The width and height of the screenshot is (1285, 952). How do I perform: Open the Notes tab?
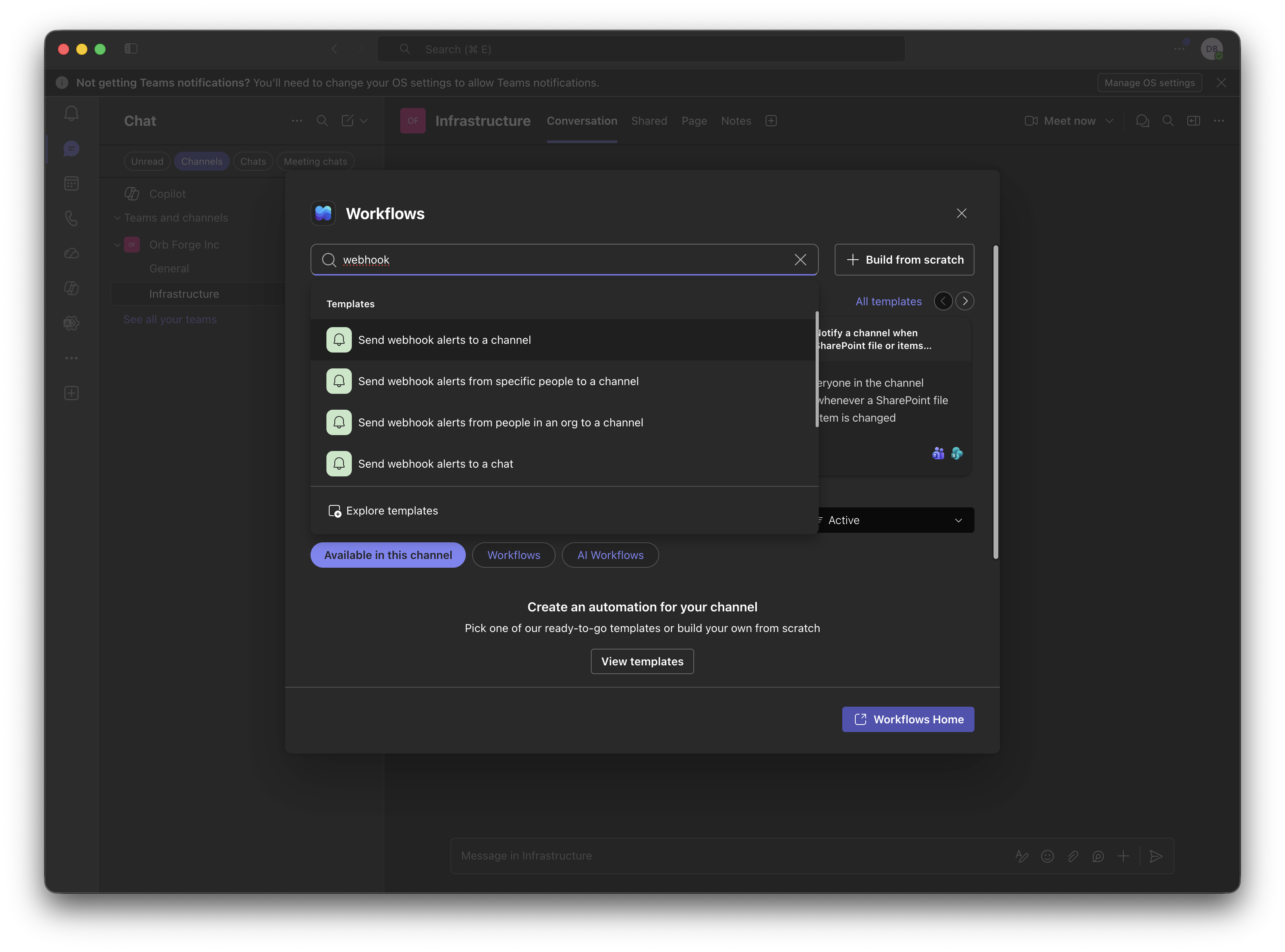tap(736, 121)
